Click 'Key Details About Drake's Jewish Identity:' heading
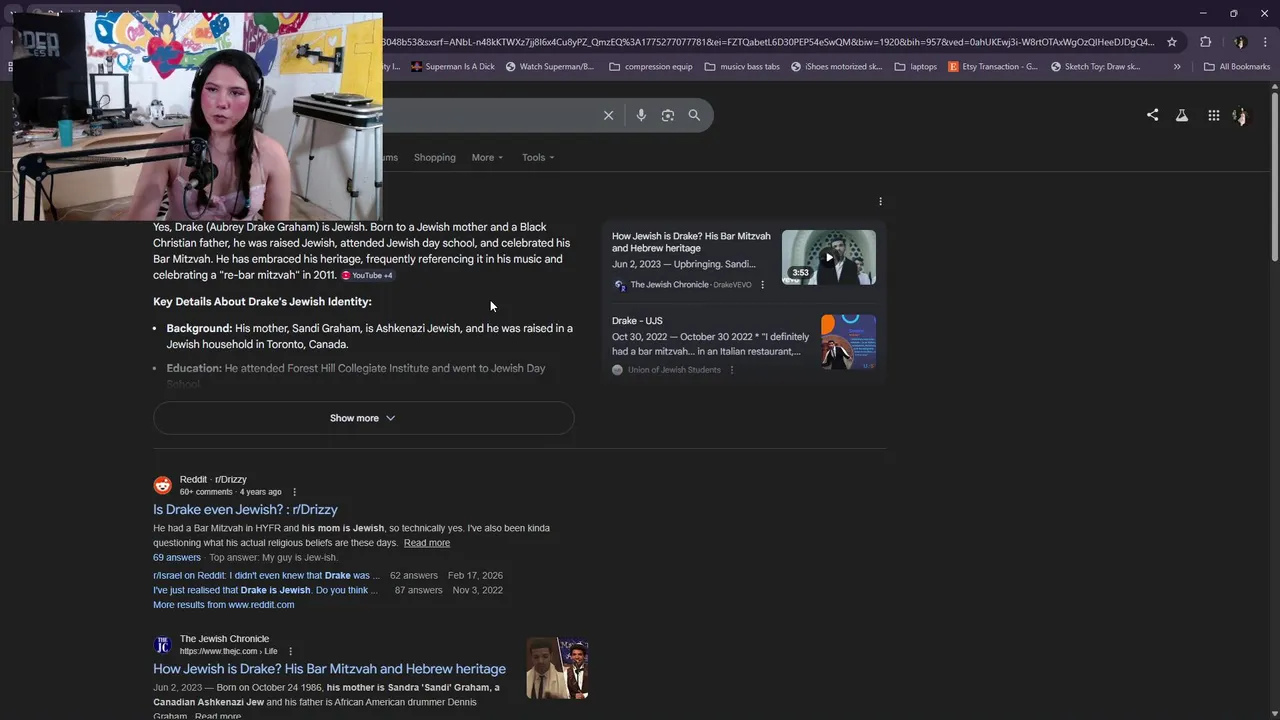 262,302
